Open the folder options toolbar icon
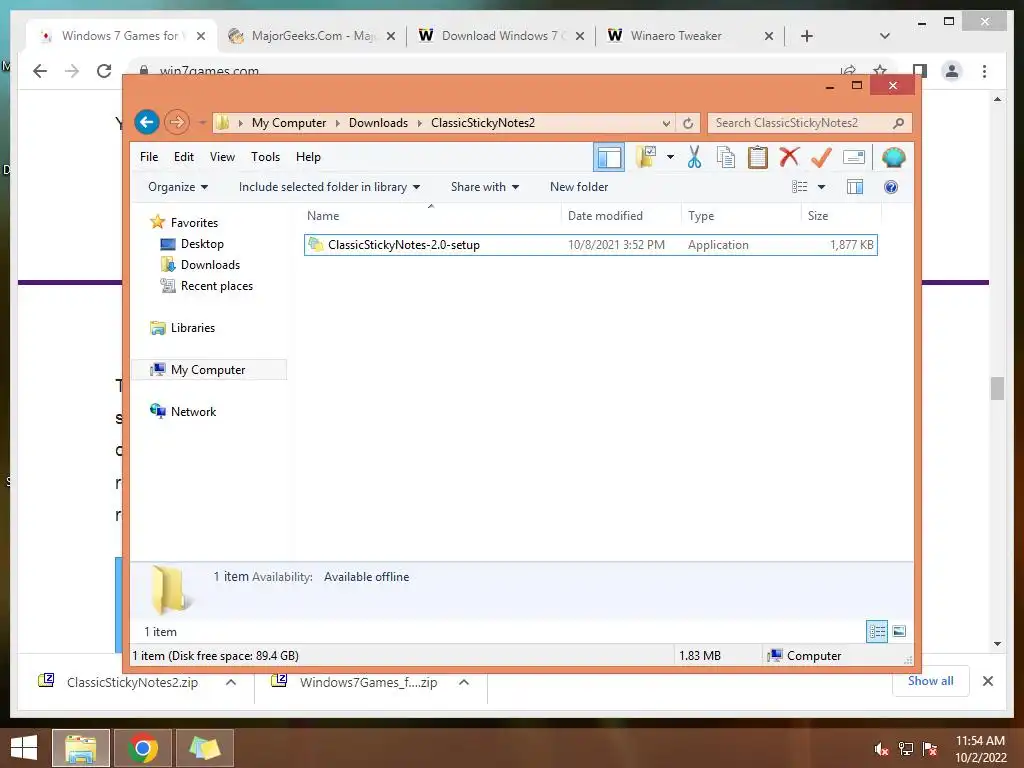This screenshot has height=768, width=1024. click(x=645, y=157)
